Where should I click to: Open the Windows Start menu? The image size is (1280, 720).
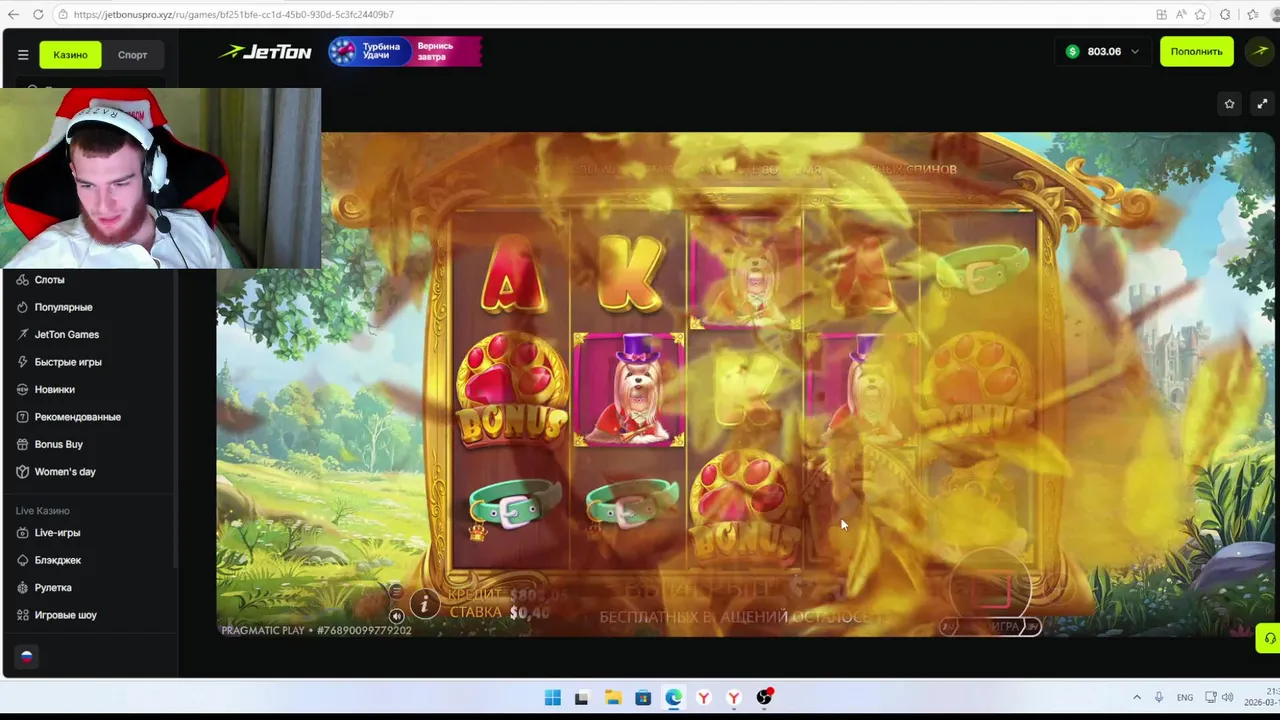552,698
